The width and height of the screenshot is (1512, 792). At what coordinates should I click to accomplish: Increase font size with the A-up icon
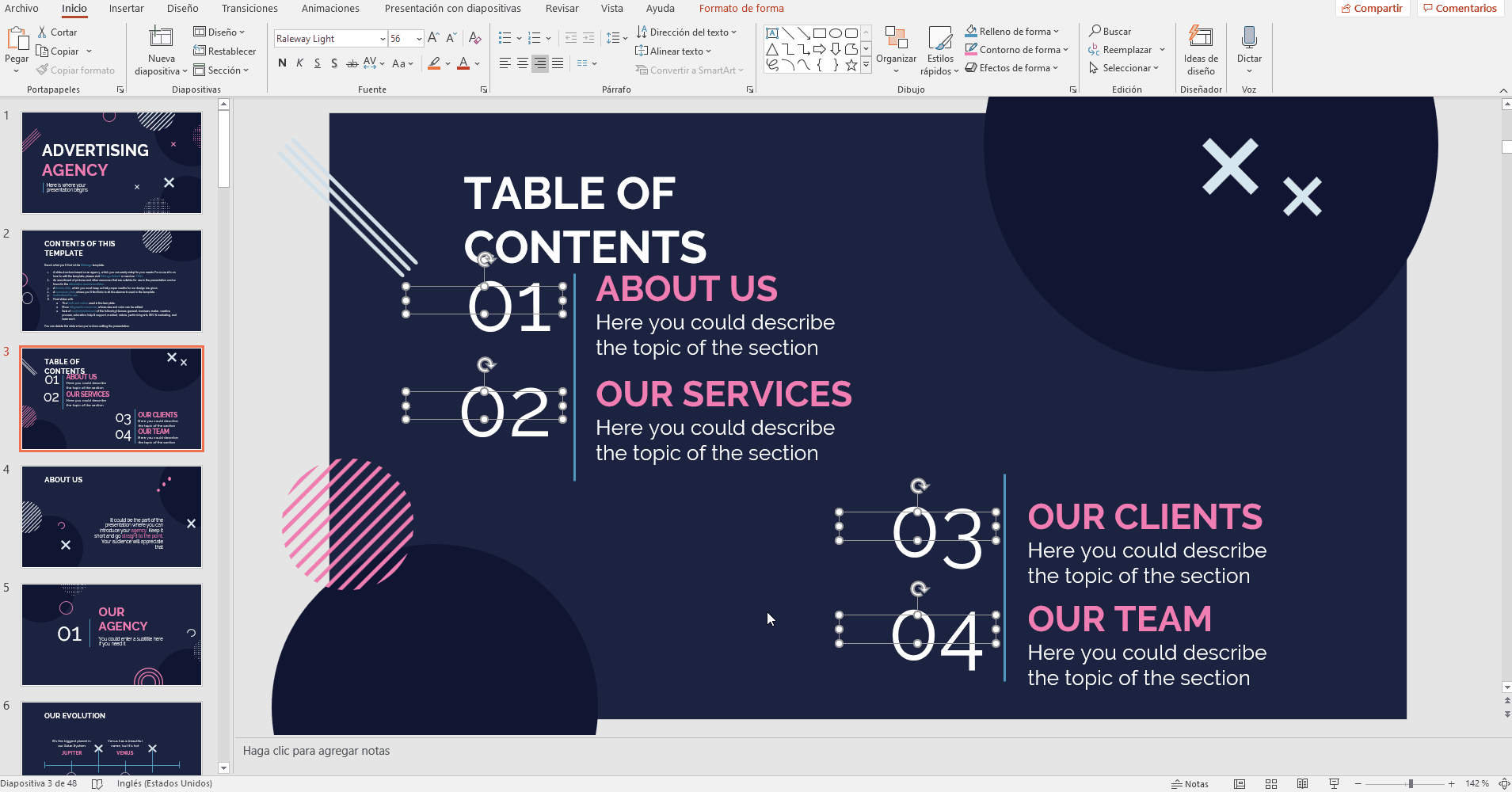point(432,38)
